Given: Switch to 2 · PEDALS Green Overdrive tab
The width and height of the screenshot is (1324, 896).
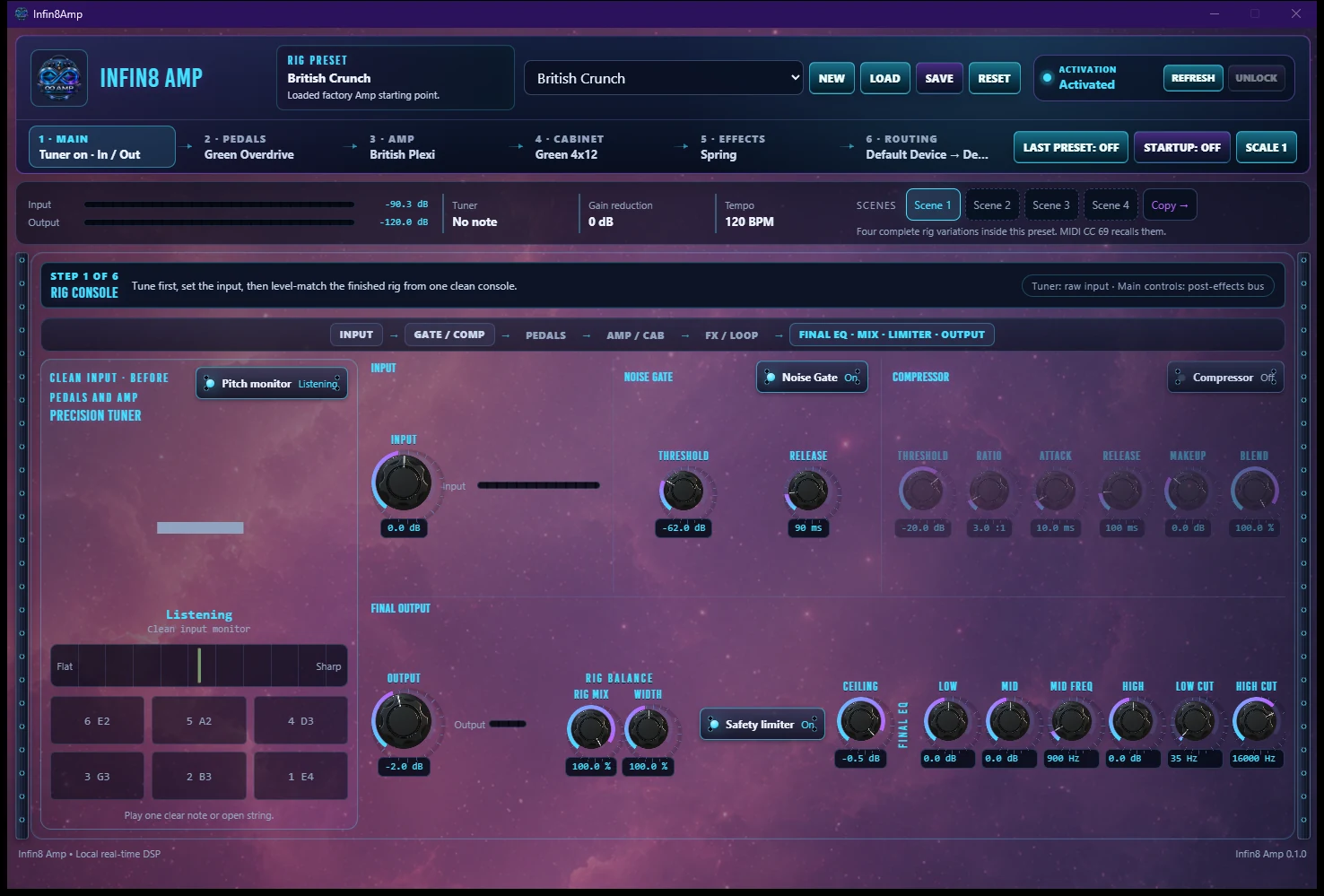Looking at the screenshot, I should 267,147.
